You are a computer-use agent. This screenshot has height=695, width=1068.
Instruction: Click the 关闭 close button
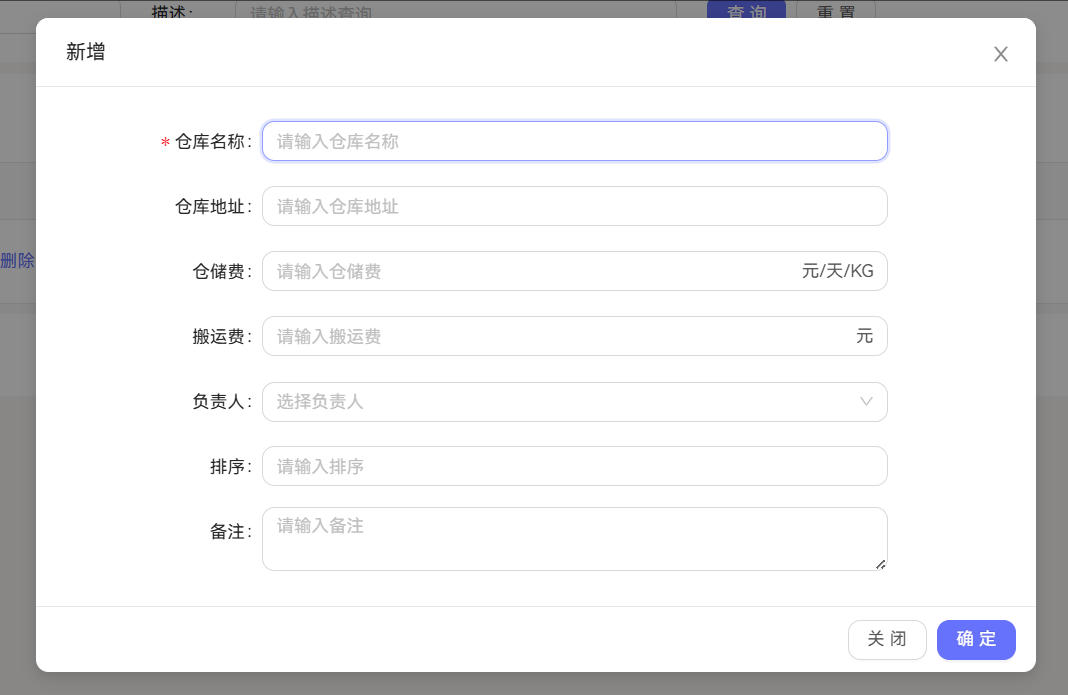(887, 639)
